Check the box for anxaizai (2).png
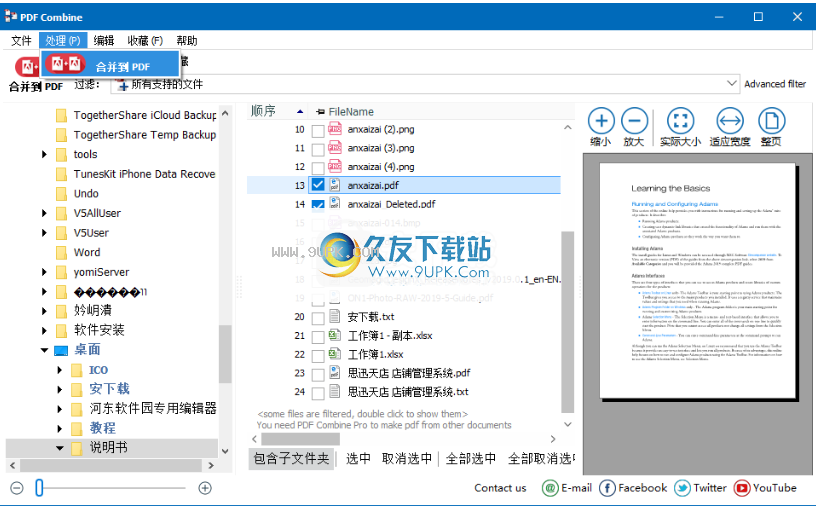This screenshot has width=816, height=510. coord(318,130)
